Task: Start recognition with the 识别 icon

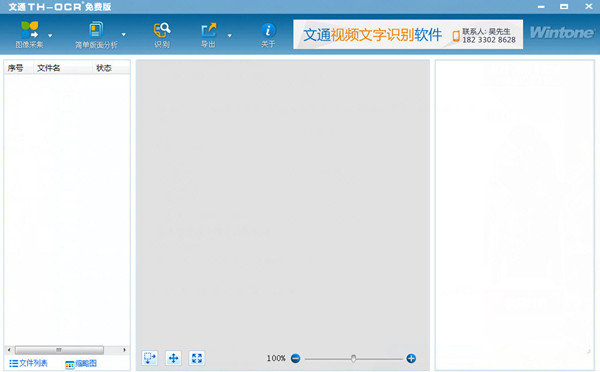Action: (x=162, y=30)
